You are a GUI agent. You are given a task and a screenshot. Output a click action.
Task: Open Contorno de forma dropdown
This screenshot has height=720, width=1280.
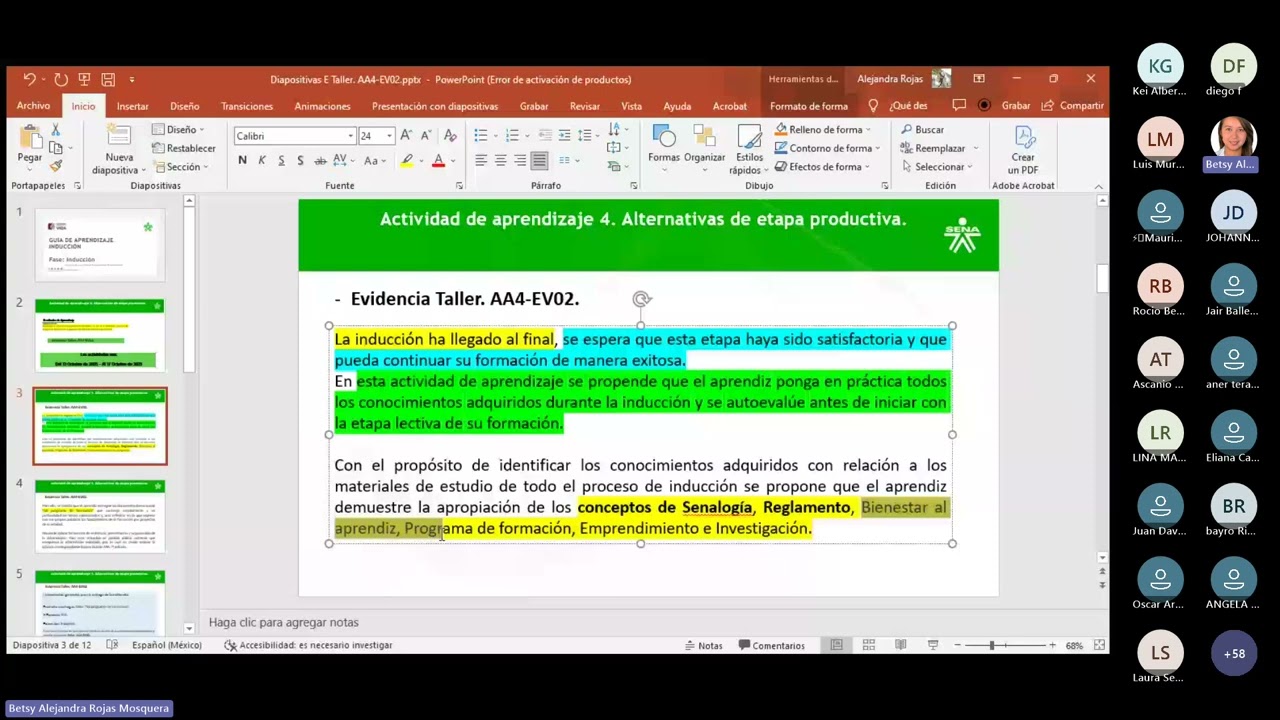[x=828, y=148]
